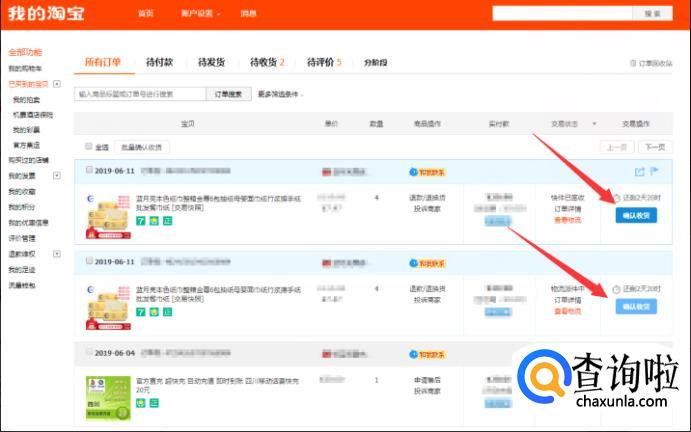The height and width of the screenshot is (432, 691).
Task: Click the 订单搜索 button
Action: [228, 94]
